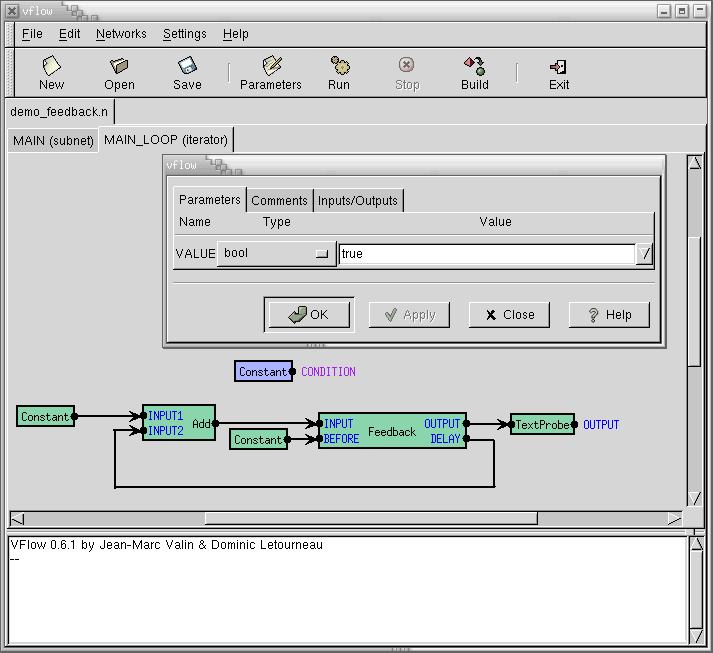Click the Stop toolbar icon

(407, 65)
